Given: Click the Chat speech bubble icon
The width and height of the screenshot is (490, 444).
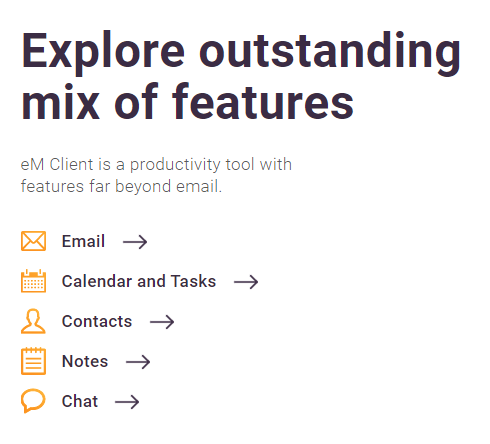Looking at the screenshot, I should click(33, 401).
